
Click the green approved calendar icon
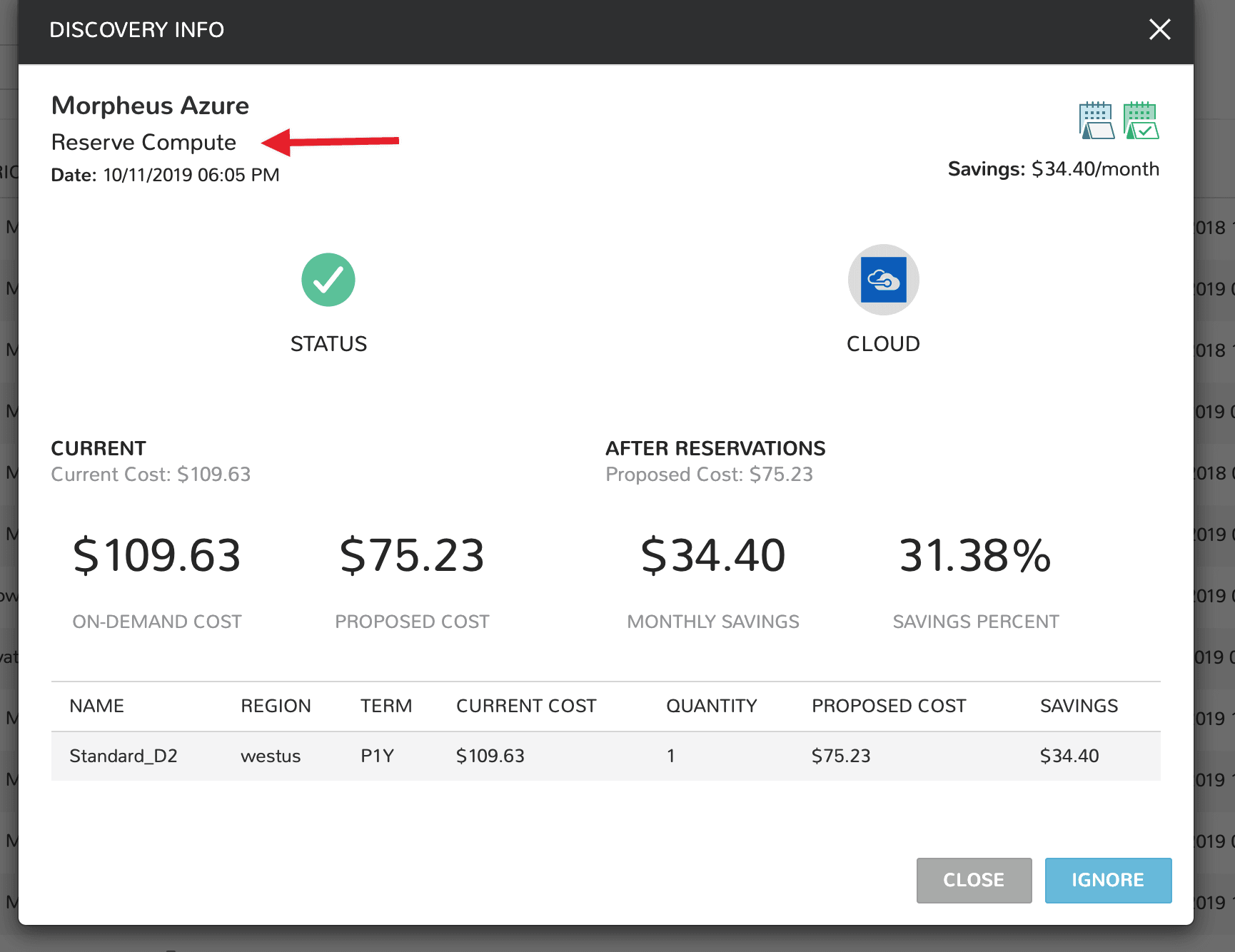point(1140,120)
